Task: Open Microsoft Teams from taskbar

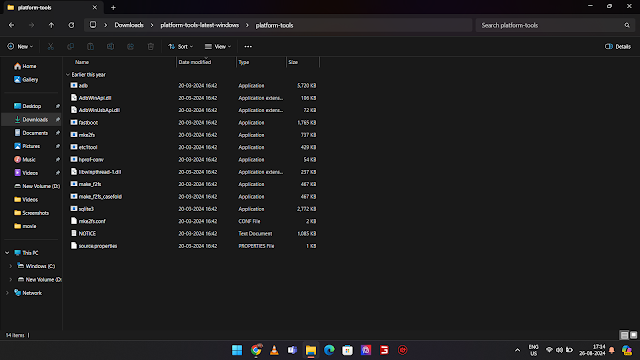Action: (x=292, y=350)
